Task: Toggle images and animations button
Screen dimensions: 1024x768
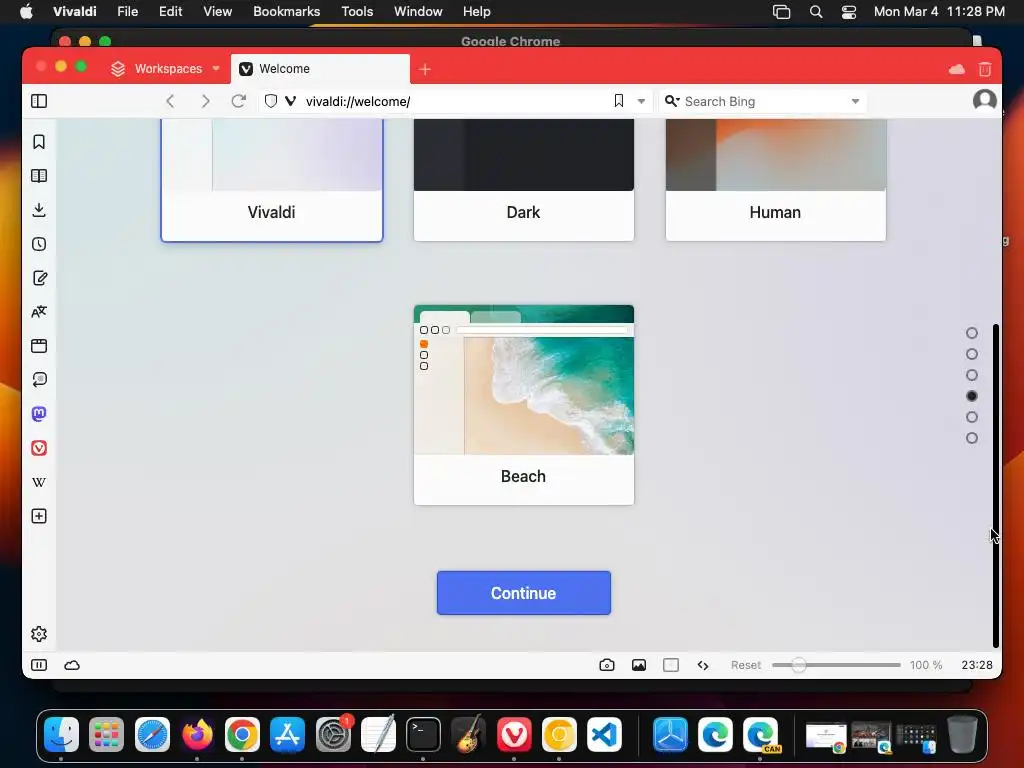Action: [x=639, y=665]
